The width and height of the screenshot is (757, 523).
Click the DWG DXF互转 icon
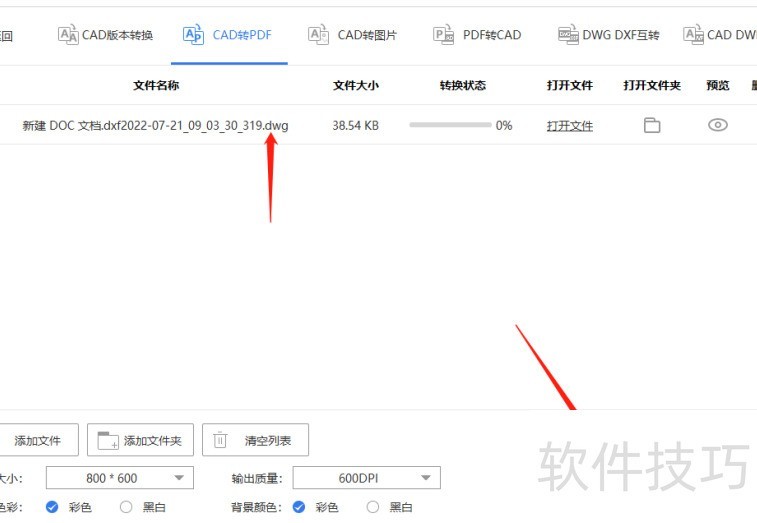point(568,35)
